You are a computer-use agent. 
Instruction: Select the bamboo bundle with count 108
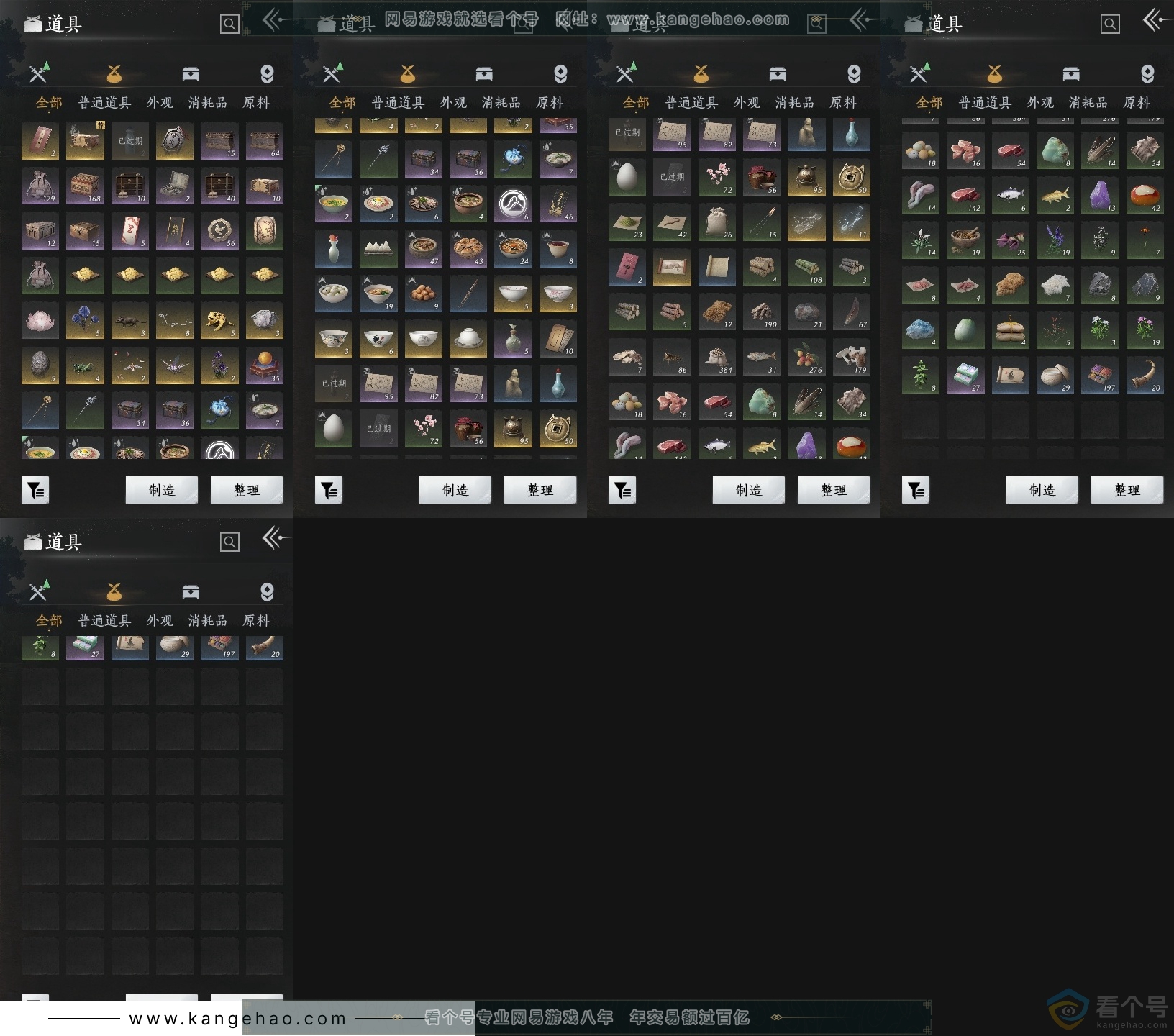(x=806, y=267)
